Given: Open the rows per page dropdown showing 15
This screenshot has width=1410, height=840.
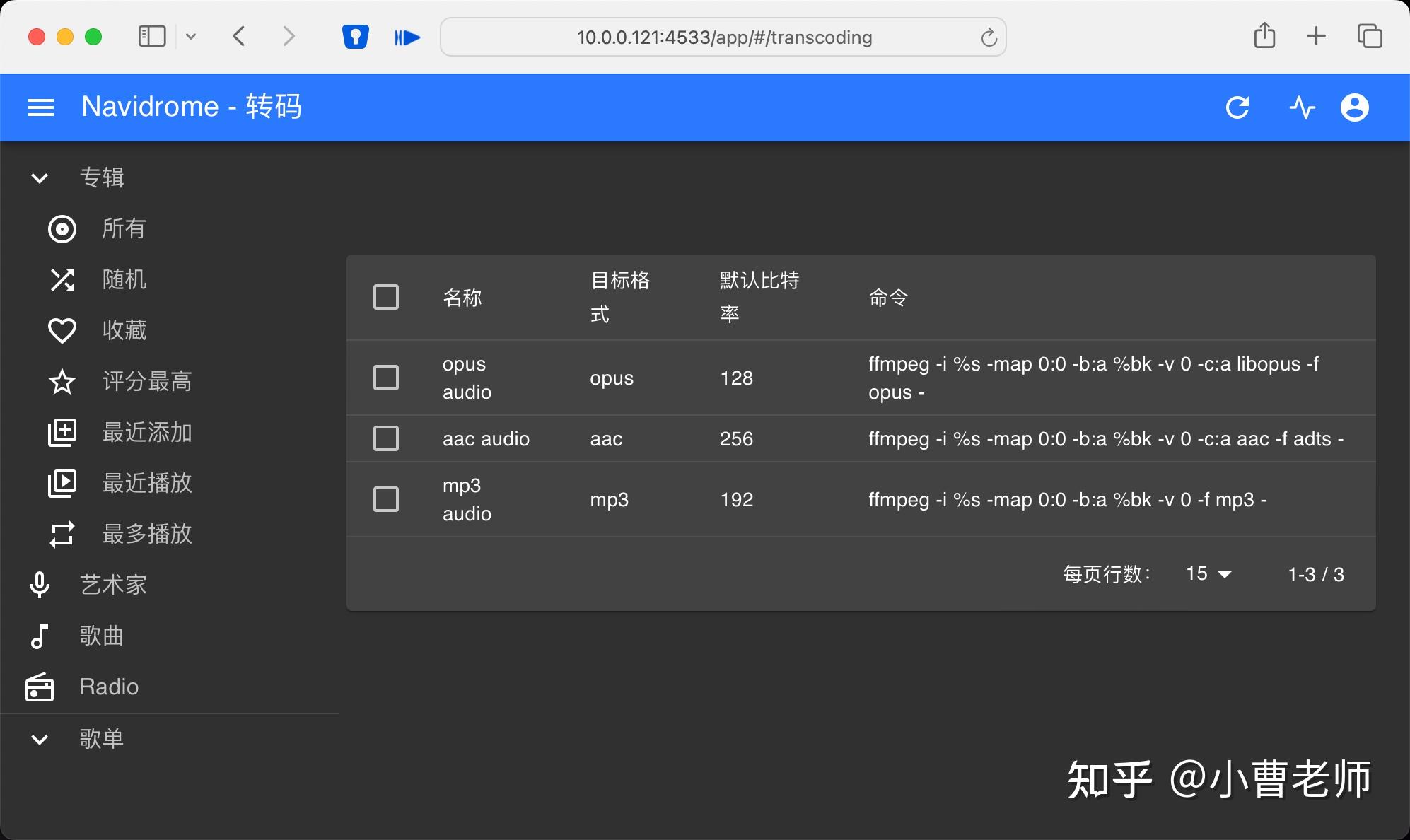Looking at the screenshot, I should [1208, 574].
